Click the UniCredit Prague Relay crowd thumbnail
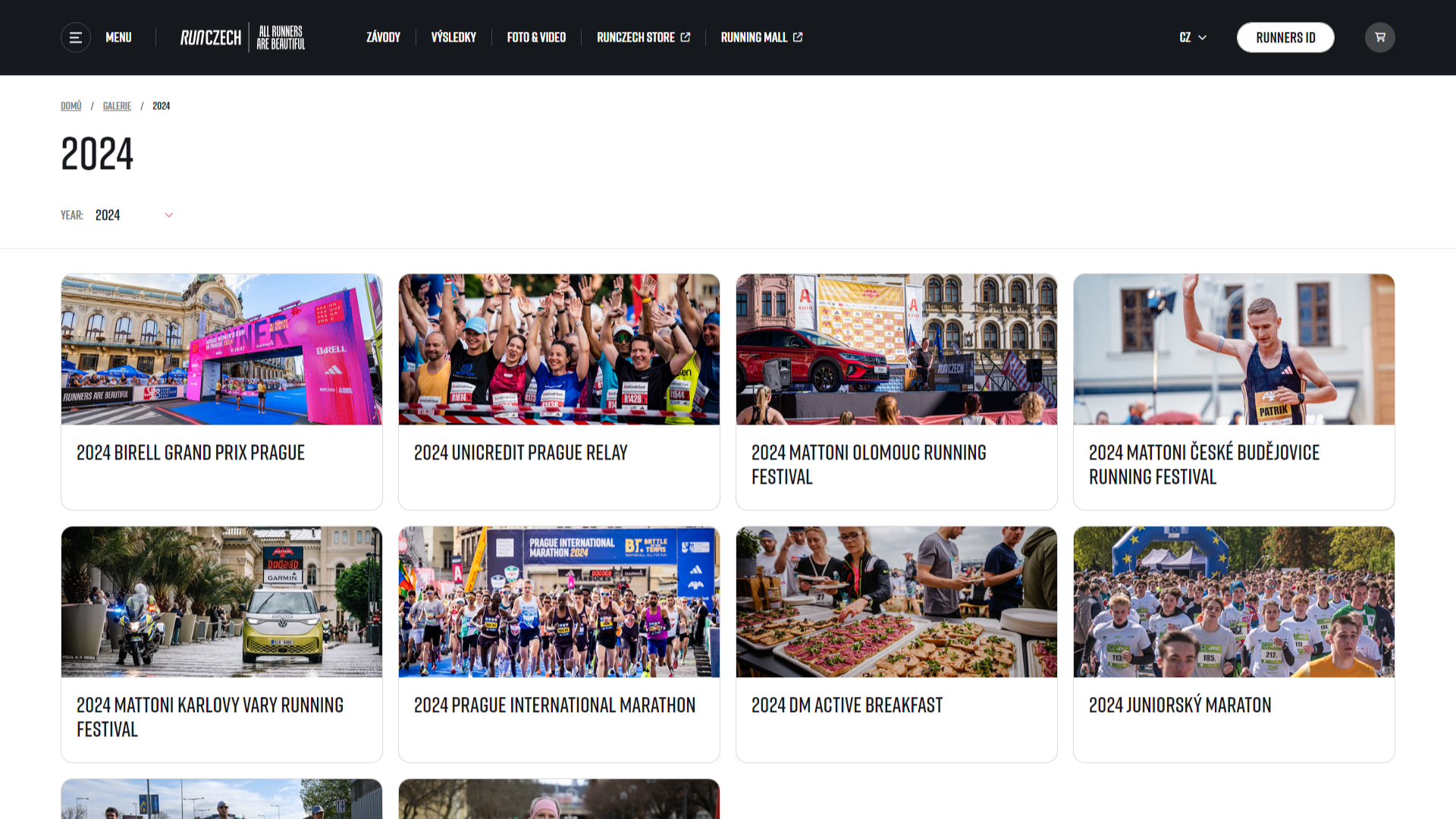 coord(559,349)
